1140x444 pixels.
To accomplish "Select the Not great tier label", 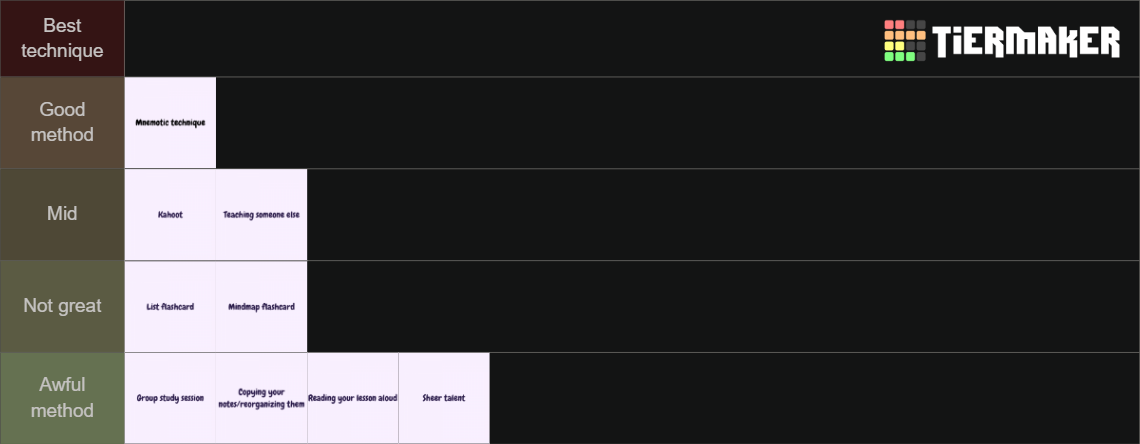I will (x=63, y=307).
